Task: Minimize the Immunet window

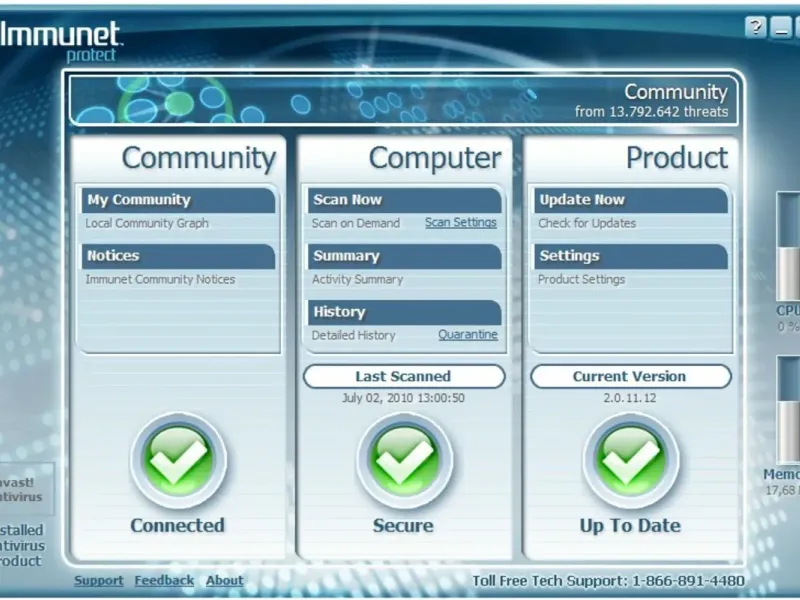Action: (x=781, y=28)
